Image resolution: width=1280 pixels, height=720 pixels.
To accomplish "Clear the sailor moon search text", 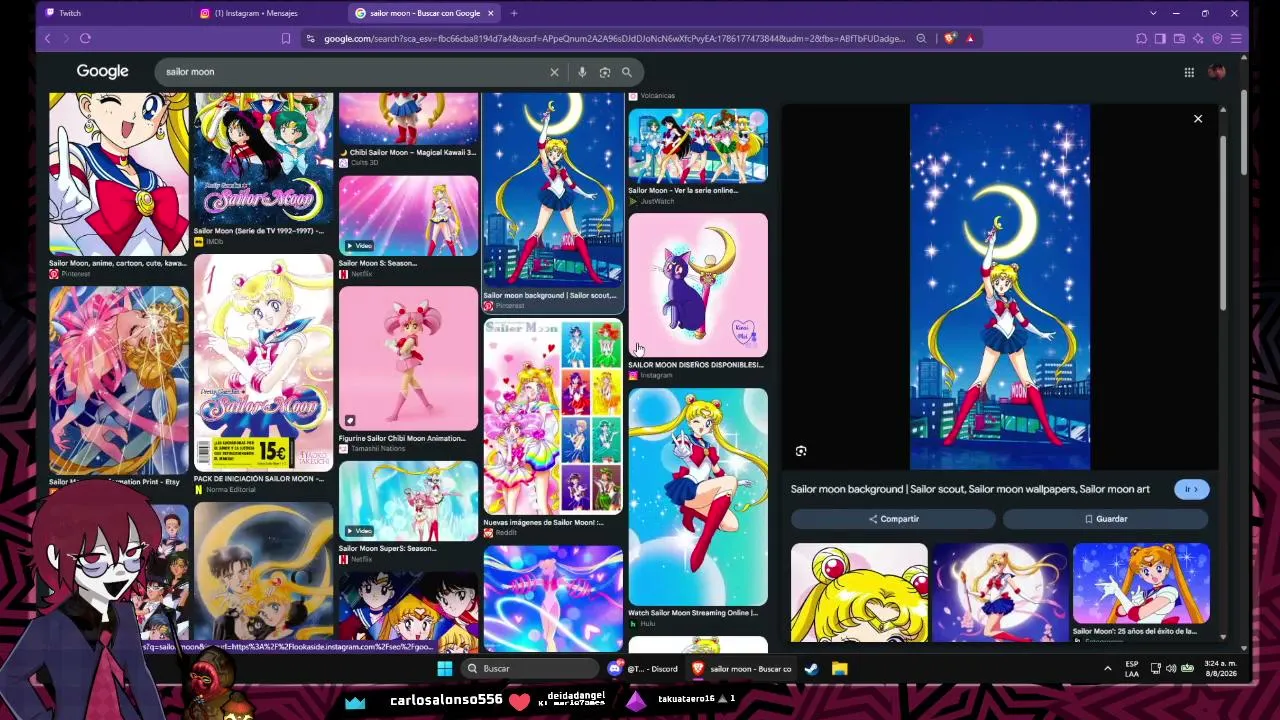I will 554,72.
